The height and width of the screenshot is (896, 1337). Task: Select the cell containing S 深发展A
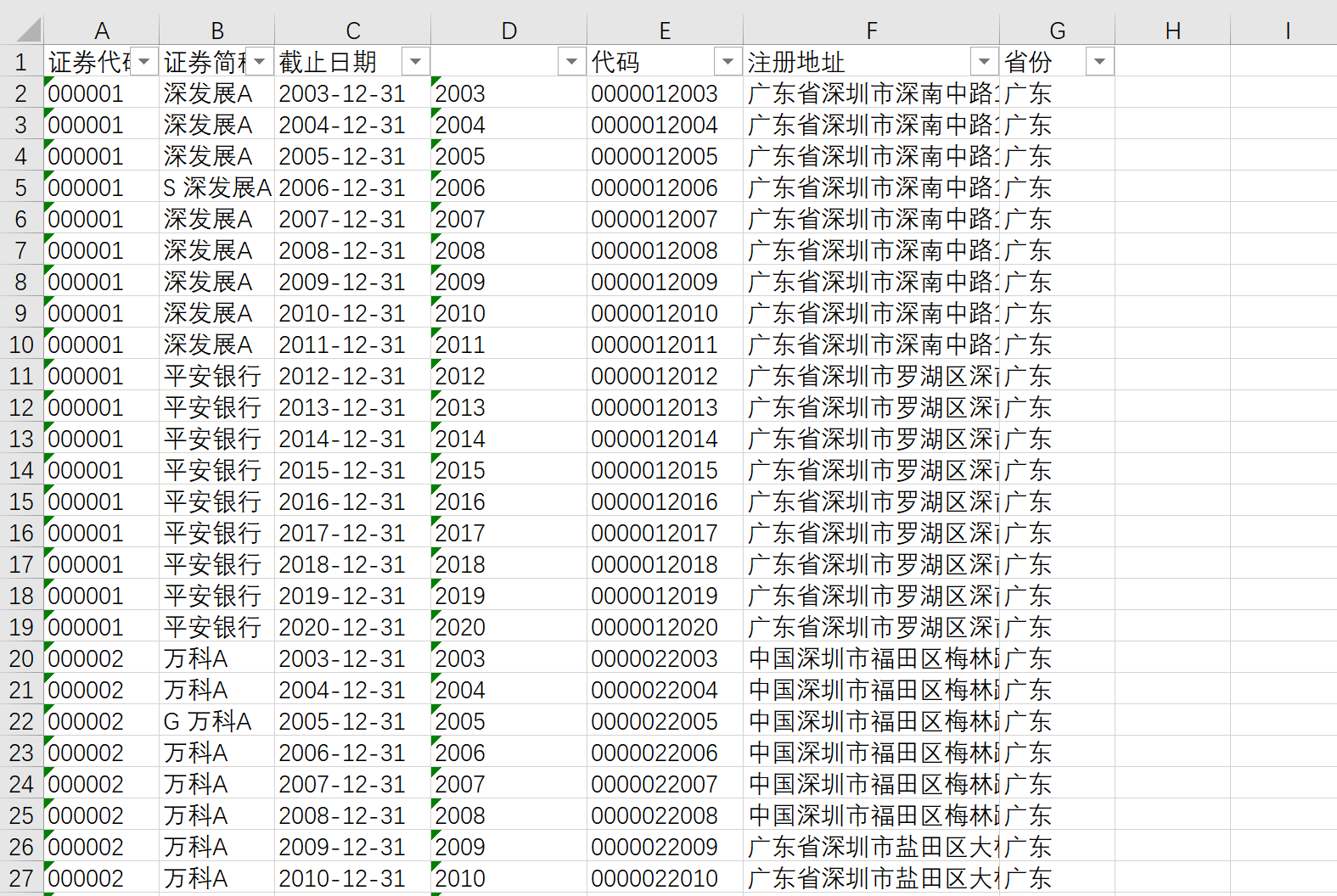[217, 188]
